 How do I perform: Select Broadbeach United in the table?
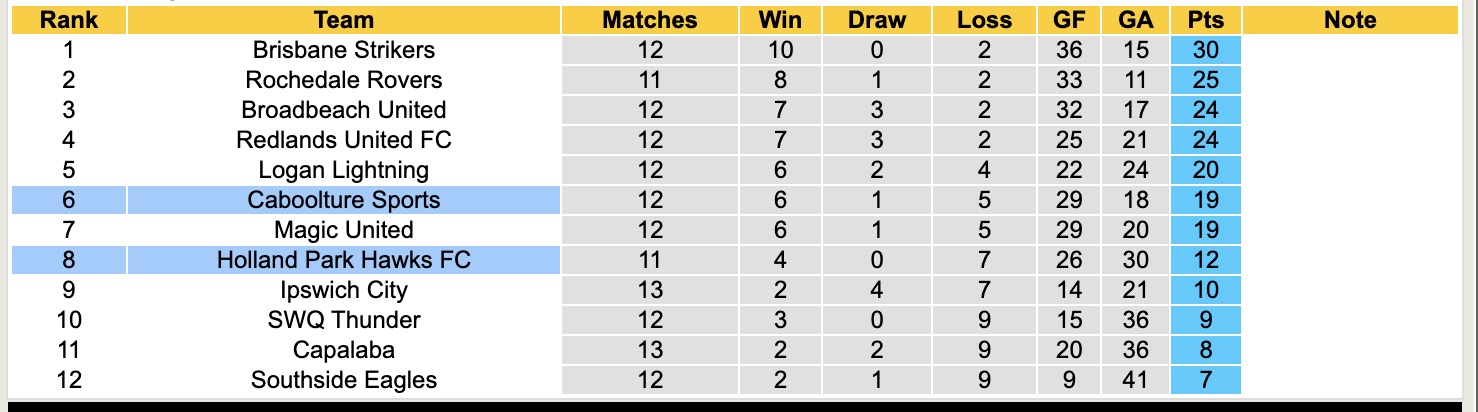click(343, 110)
